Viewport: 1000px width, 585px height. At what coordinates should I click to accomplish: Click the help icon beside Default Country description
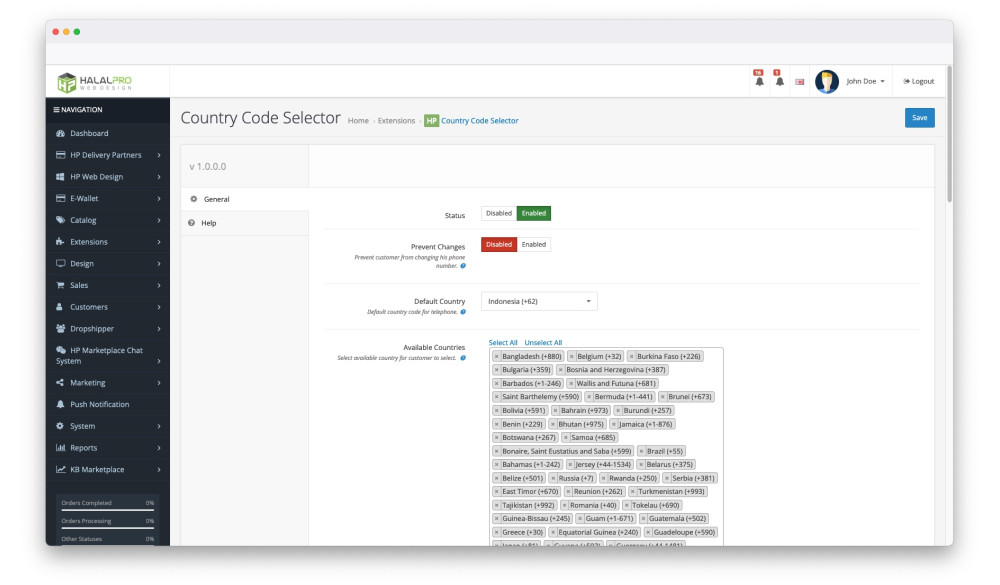pyautogui.click(x=463, y=312)
